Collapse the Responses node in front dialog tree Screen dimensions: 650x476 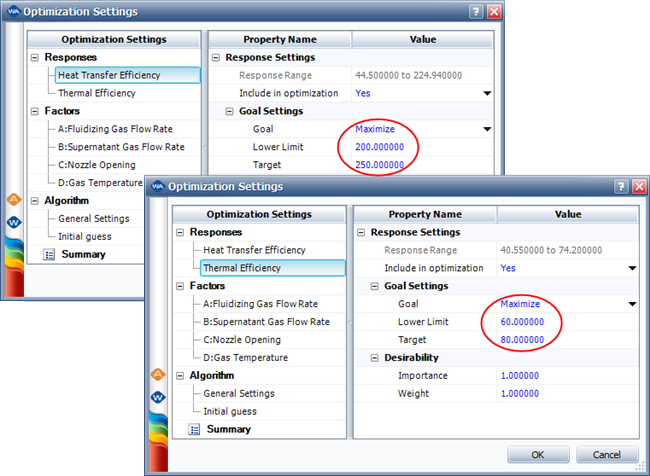click(180, 232)
